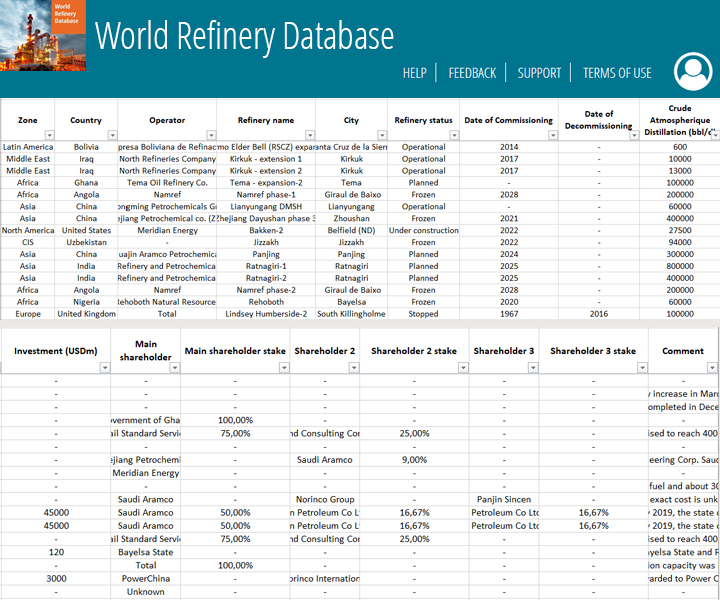Click the SUPPORT link
The width and height of the screenshot is (720, 600).
(539, 73)
